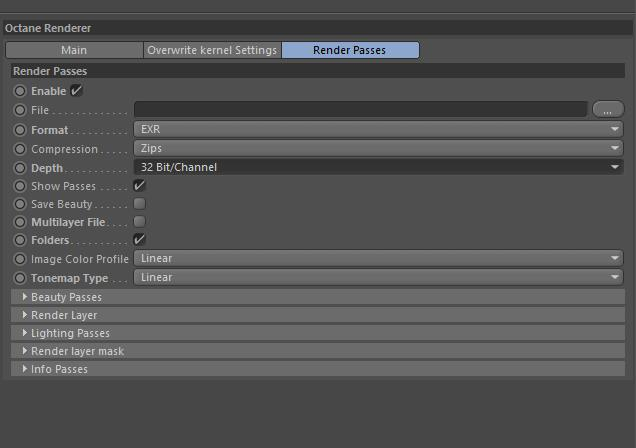Click the animation dot beside Enable
Screen dimensions: 636x448
click(x=20, y=91)
